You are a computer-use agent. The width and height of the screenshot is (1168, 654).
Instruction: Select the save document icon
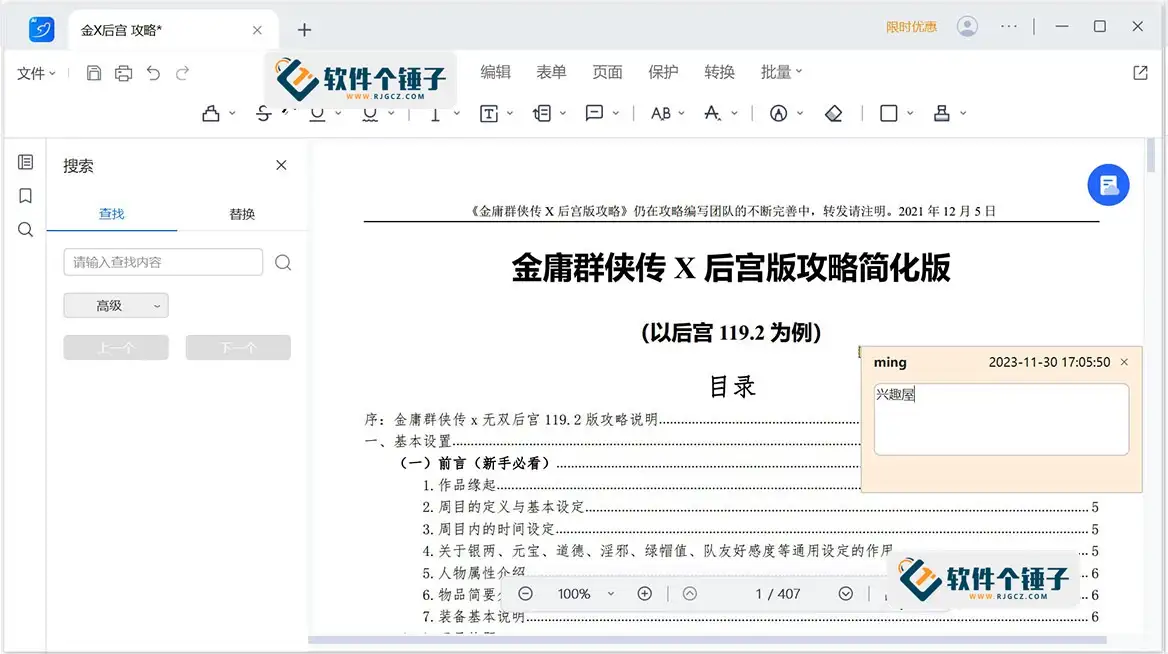93,72
